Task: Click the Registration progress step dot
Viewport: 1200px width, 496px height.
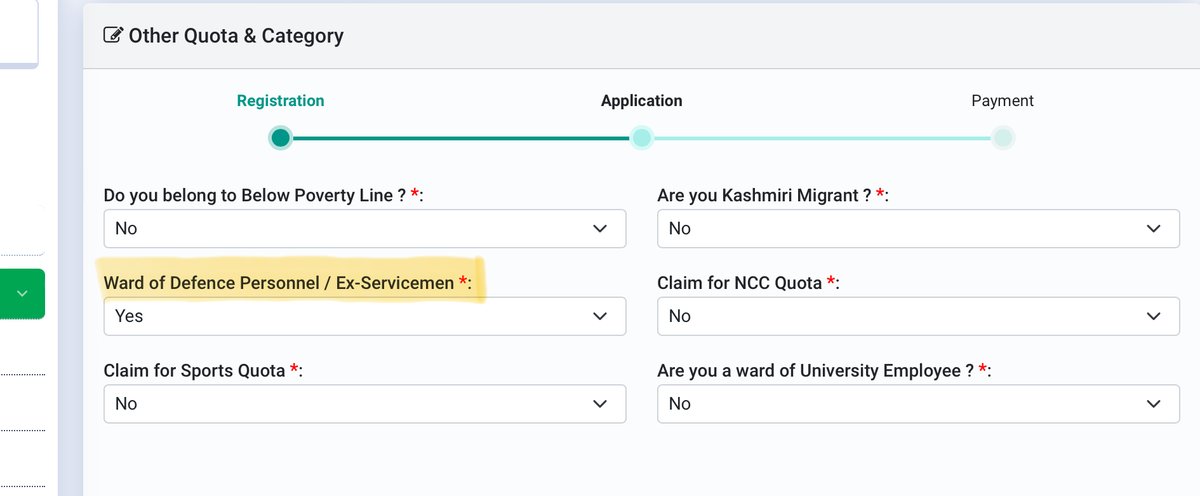Action: pos(281,138)
